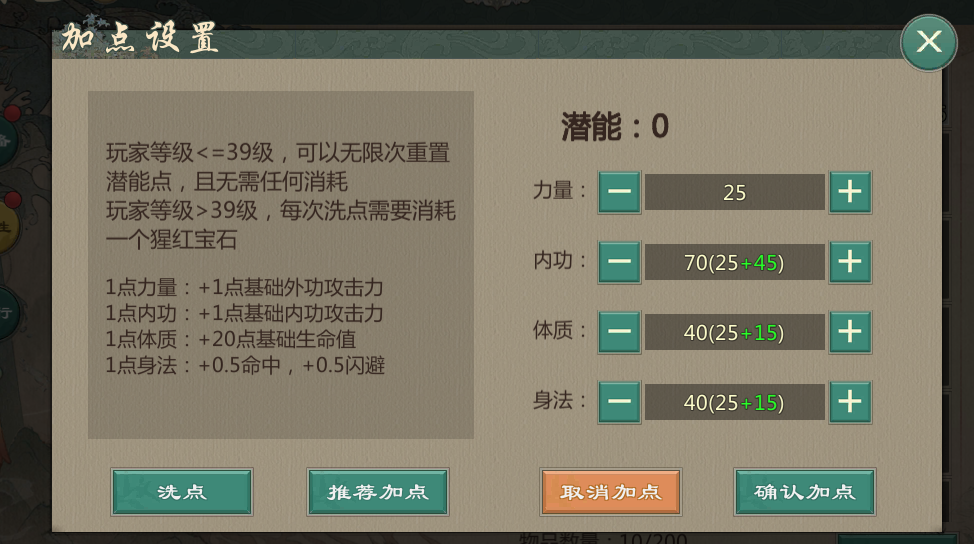Click the minus icon for 力量

(x=619, y=192)
